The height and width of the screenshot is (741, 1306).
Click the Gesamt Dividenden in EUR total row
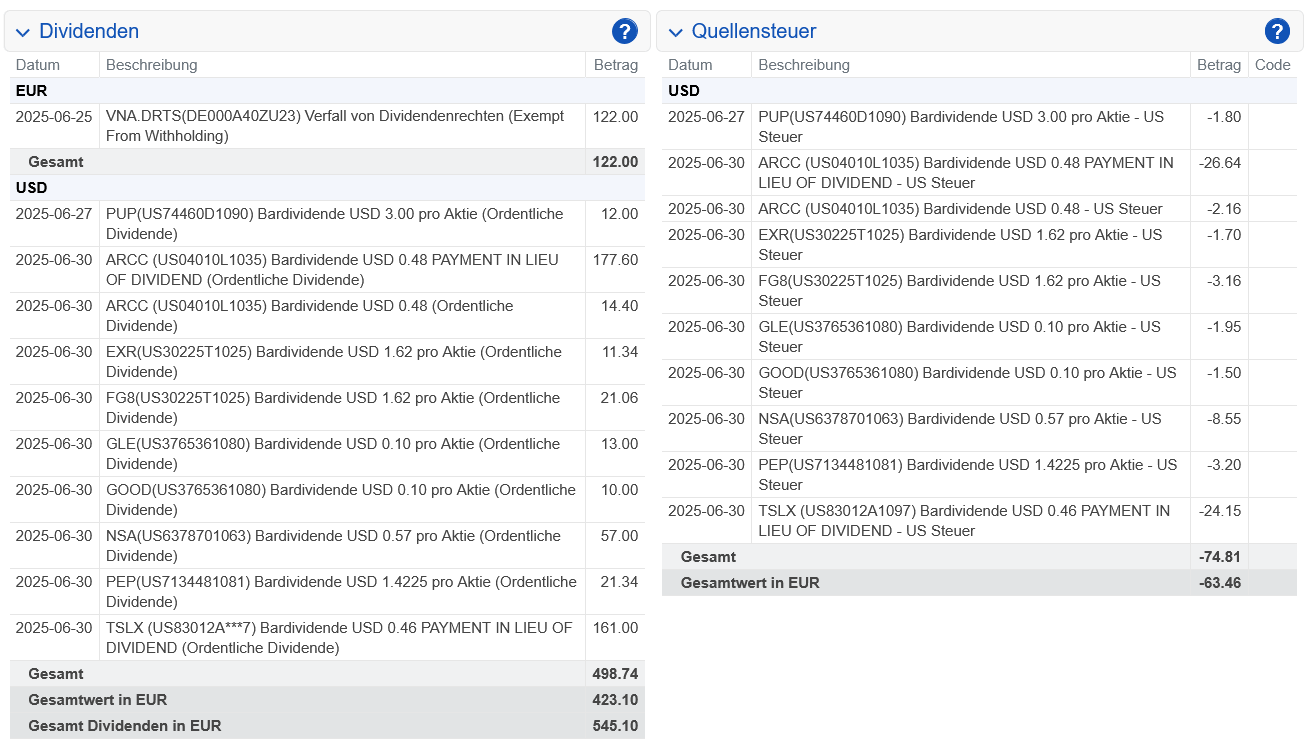pyautogui.click(x=125, y=726)
